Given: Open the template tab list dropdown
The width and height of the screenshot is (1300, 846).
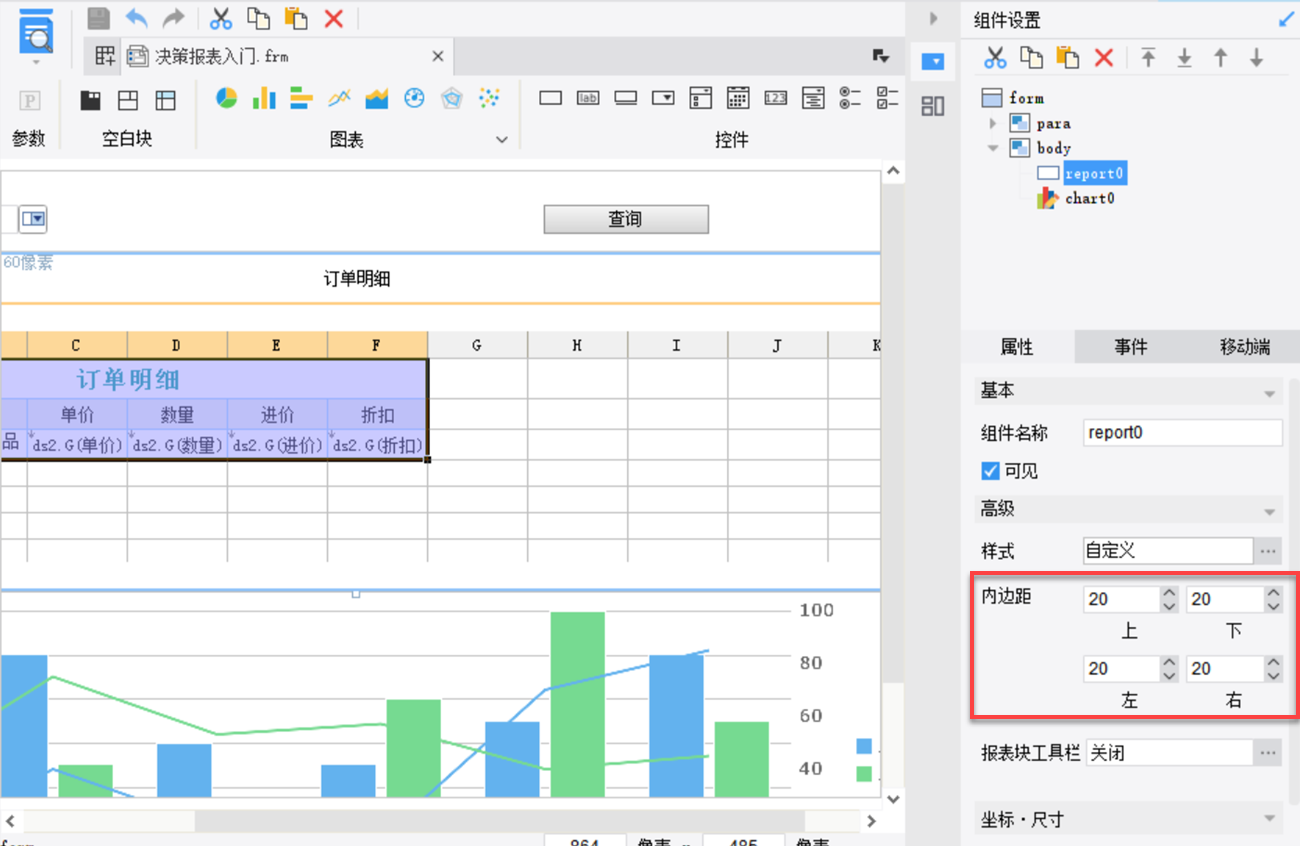Looking at the screenshot, I should (x=881, y=56).
